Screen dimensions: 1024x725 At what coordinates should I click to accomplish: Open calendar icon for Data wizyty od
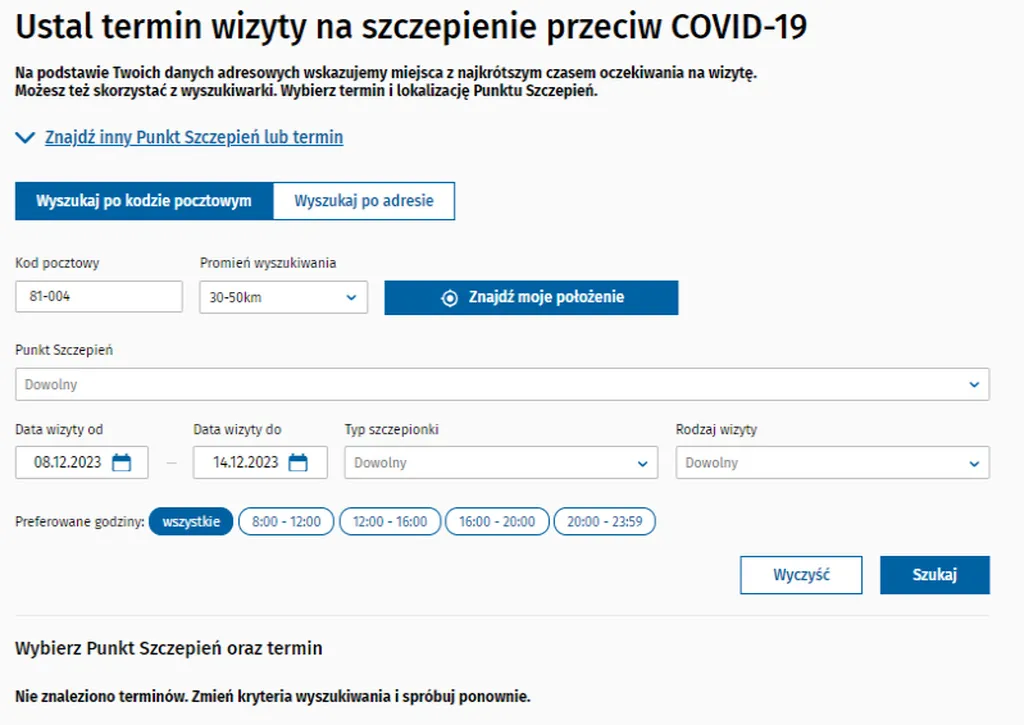pyautogui.click(x=121, y=462)
